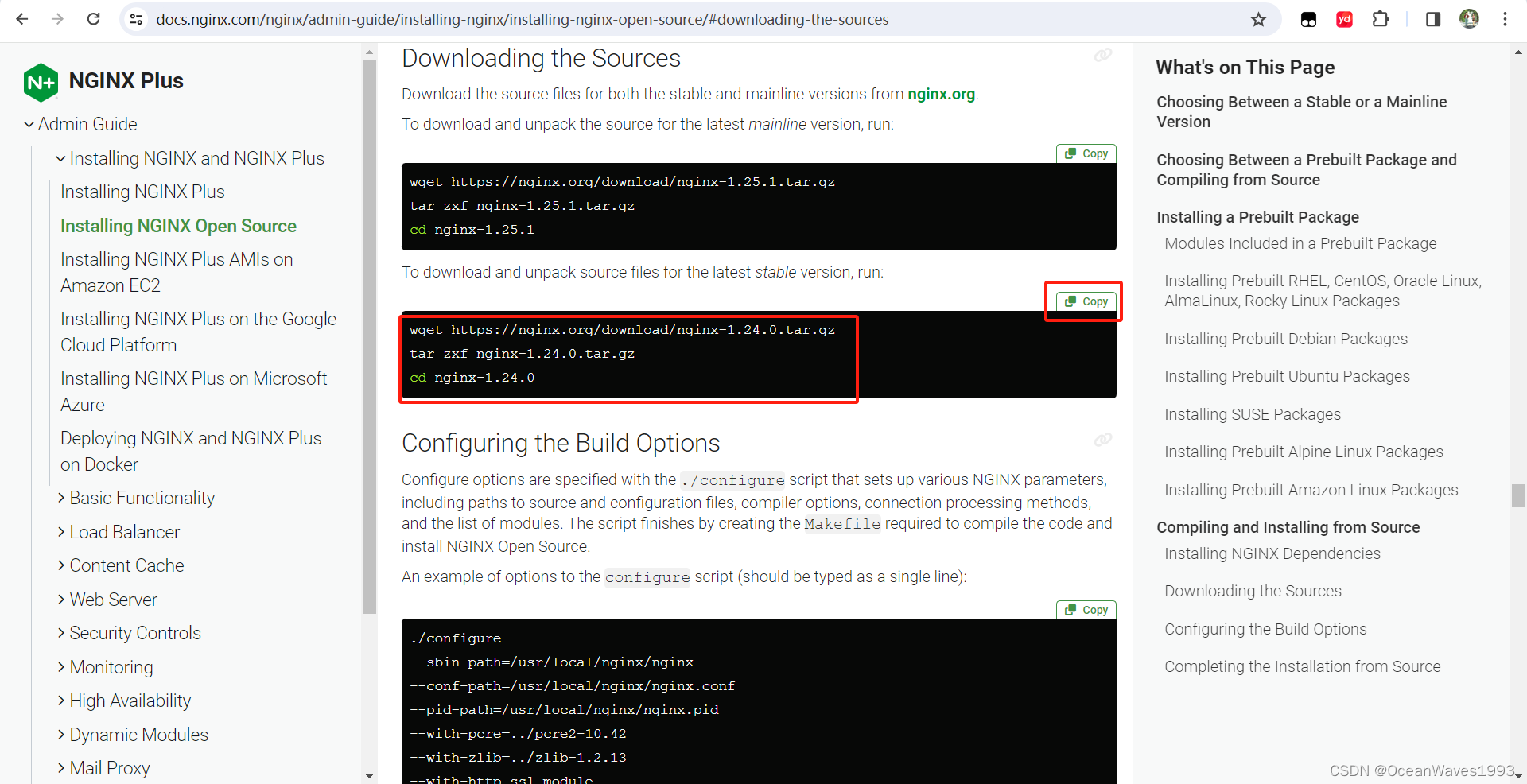The image size is (1527, 784).
Task: Jump to Modules Included in a Prebuilt Package
Action: tap(1300, 243)
